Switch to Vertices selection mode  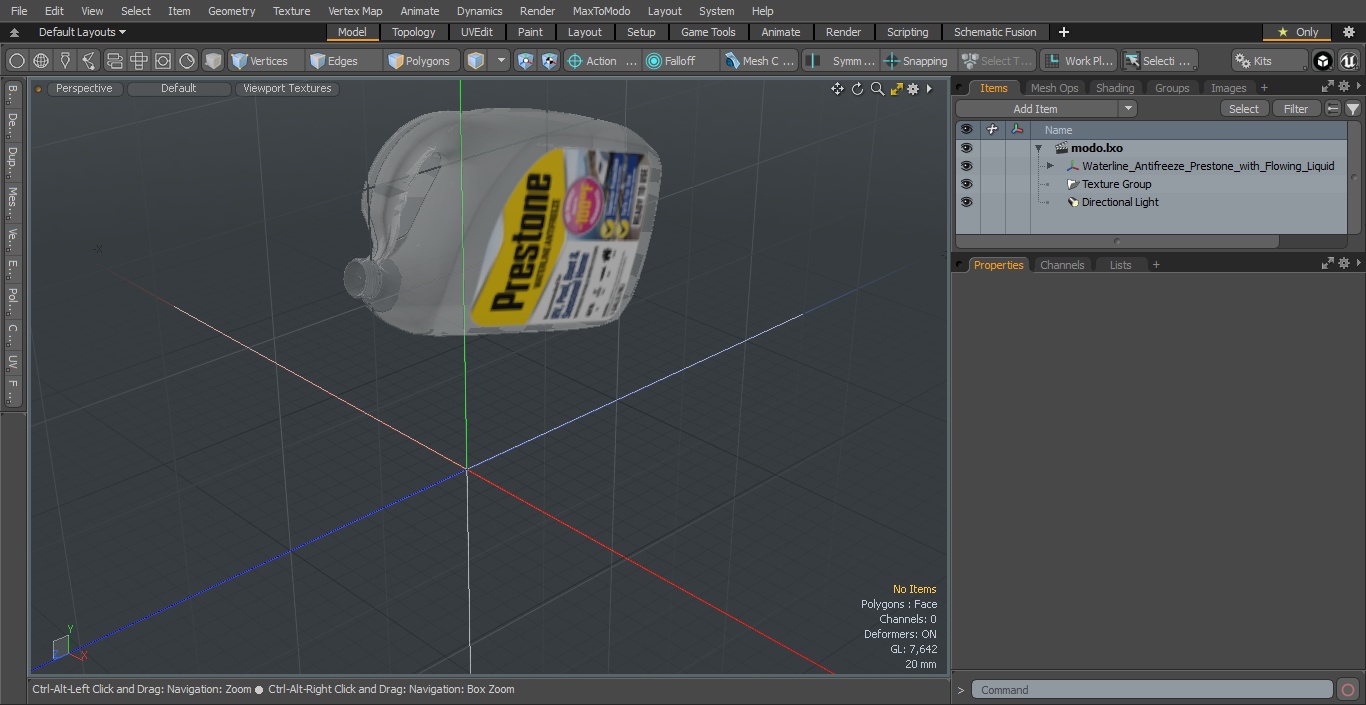click(x=266, y=61)
